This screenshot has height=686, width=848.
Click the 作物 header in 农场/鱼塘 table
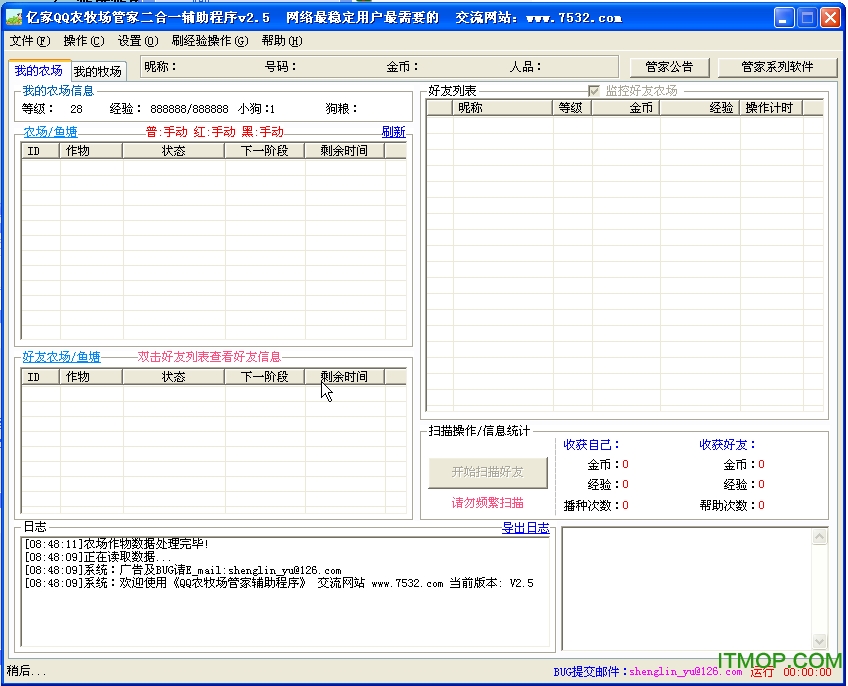click(91, 150)
